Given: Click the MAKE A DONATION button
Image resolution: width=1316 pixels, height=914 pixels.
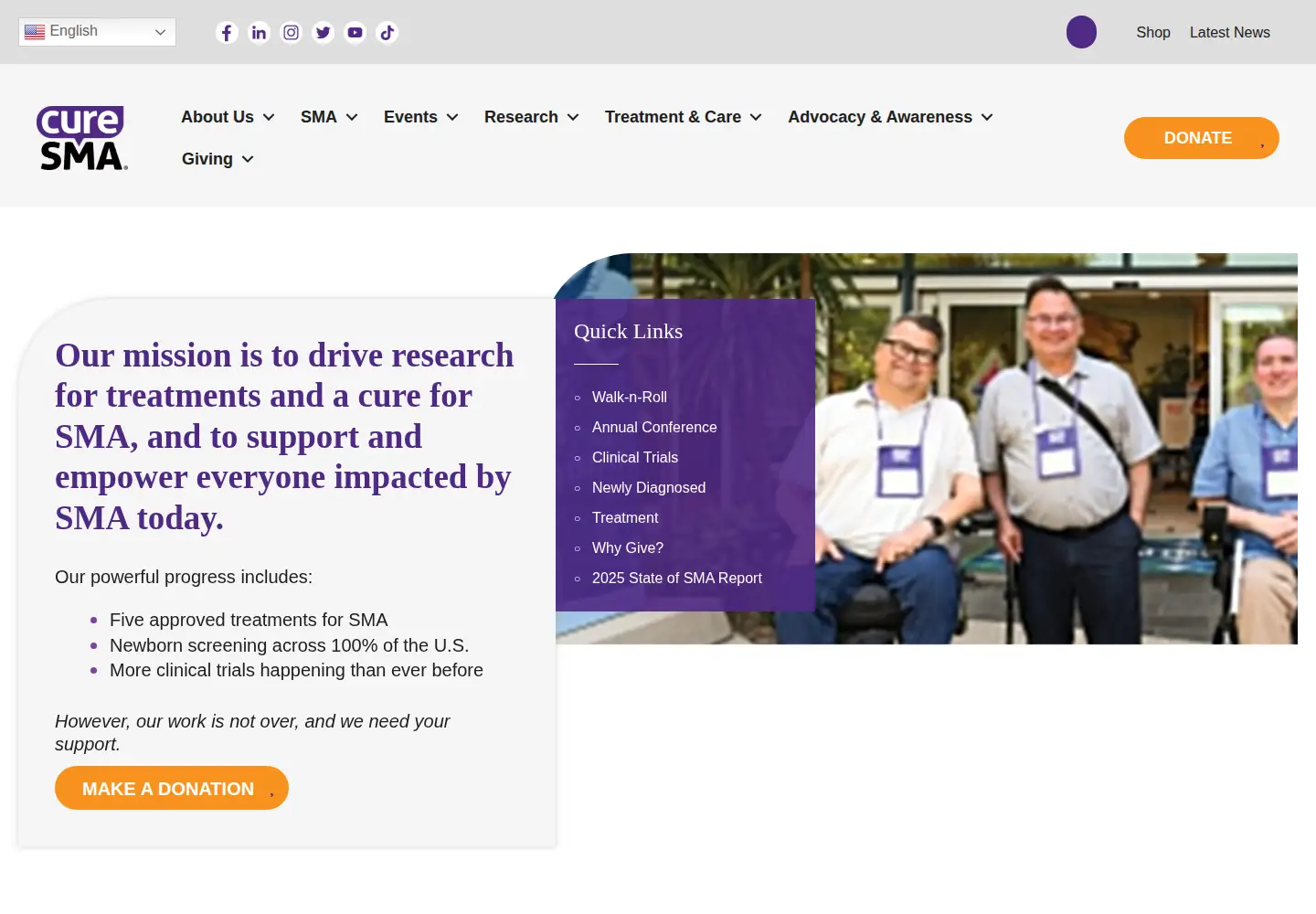Looking at the screenshot, I should click(x=172, y=788).
